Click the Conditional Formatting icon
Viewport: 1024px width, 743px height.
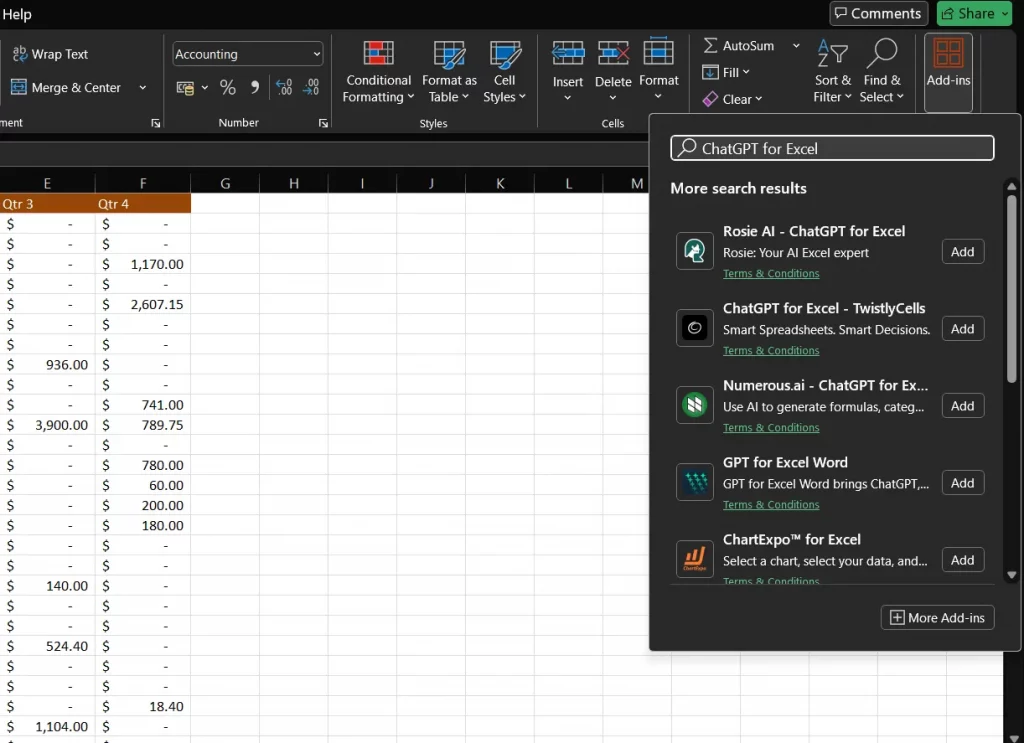(378, 55)
